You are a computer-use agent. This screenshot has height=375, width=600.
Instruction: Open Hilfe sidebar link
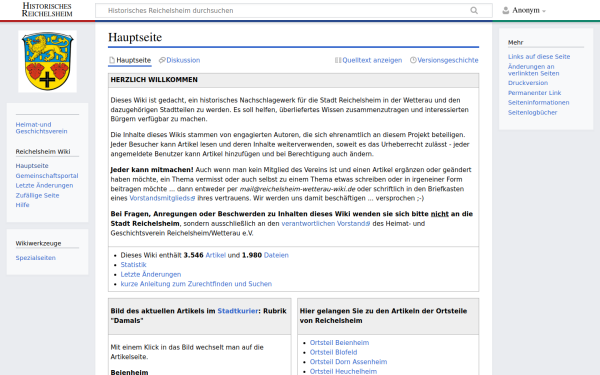click(x=22, y=205)
